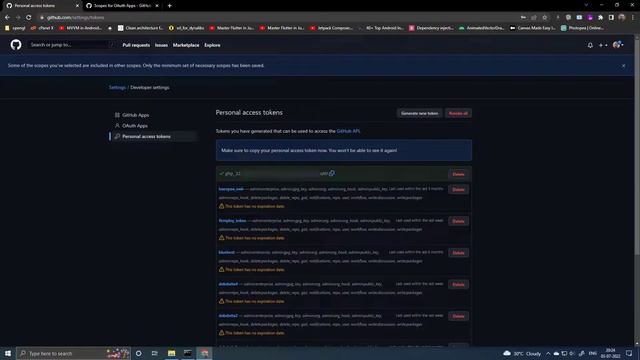Click the Revoke all button
Screen dimensions: 640x360
458,113
